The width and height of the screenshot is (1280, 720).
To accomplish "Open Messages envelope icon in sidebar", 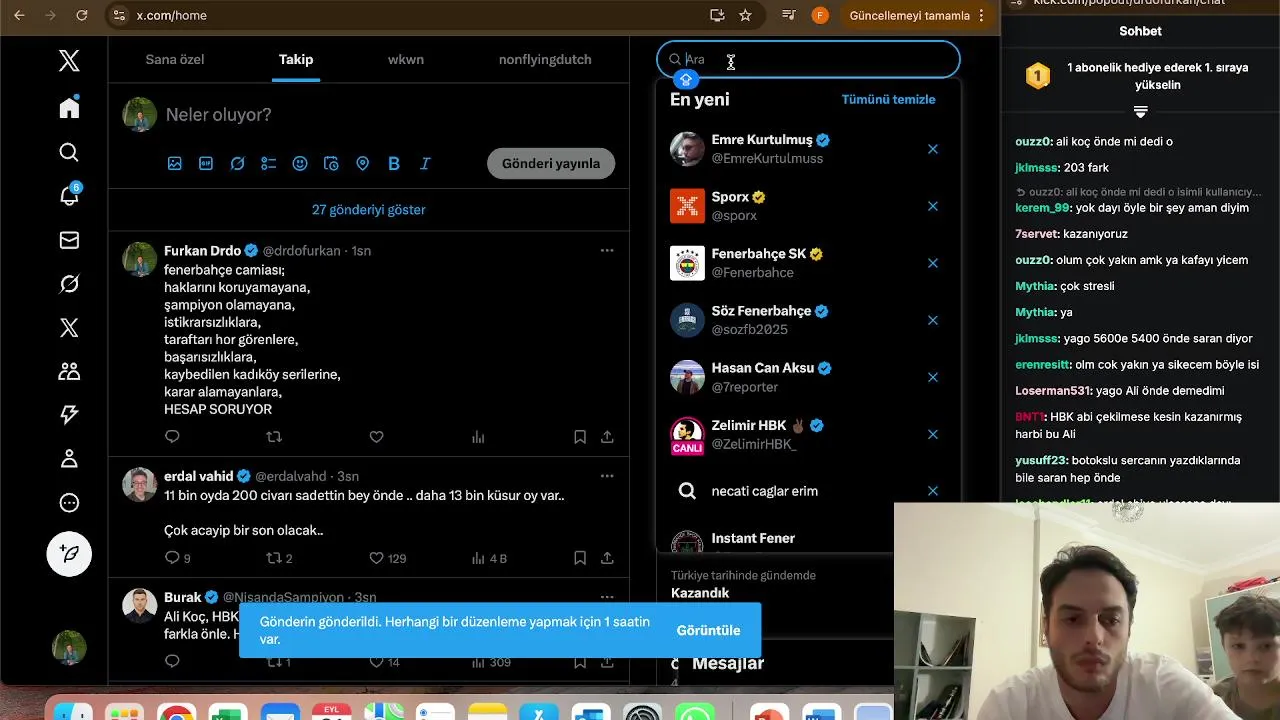I will click(69, 240).
